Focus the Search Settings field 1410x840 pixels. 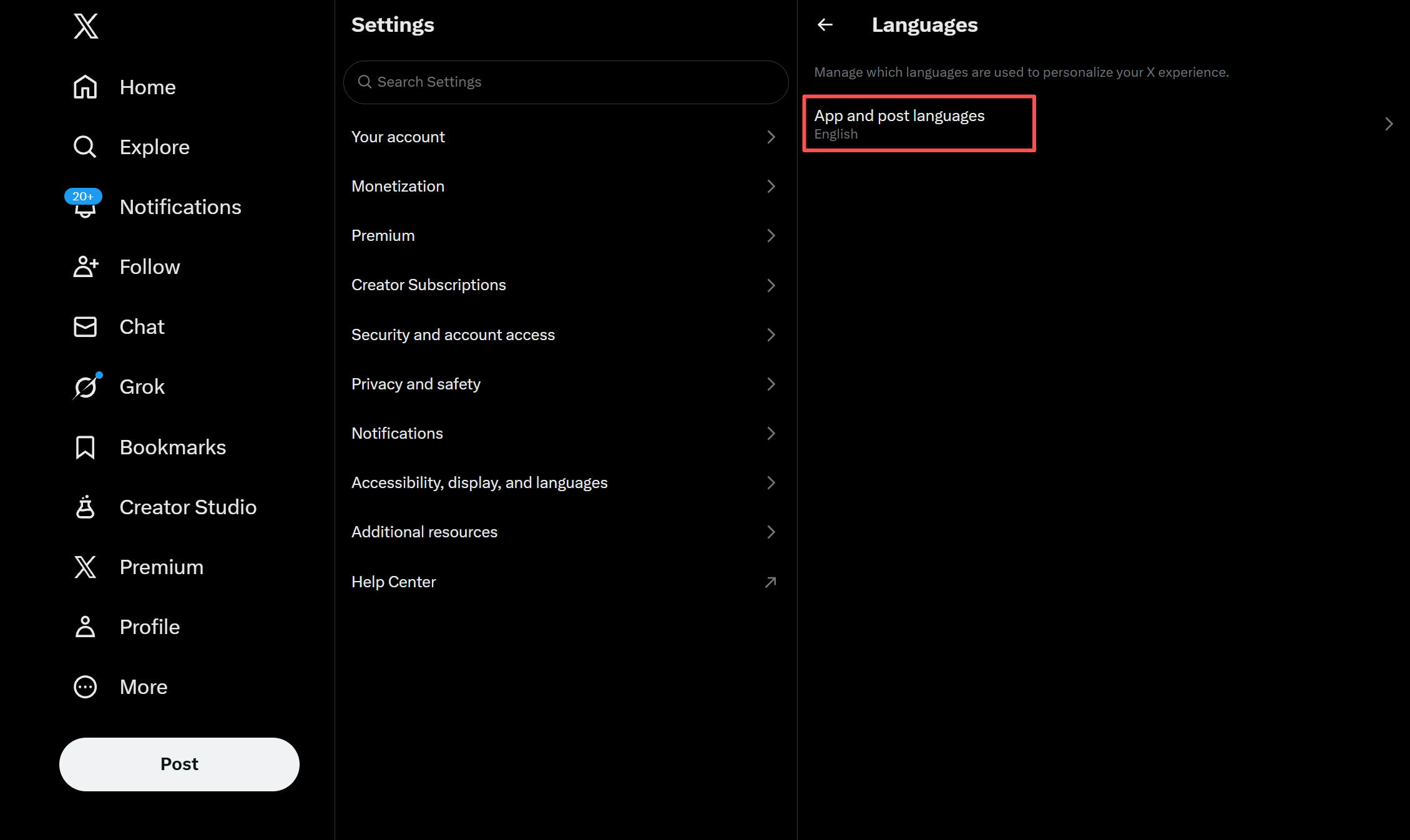tap(565, 82)
